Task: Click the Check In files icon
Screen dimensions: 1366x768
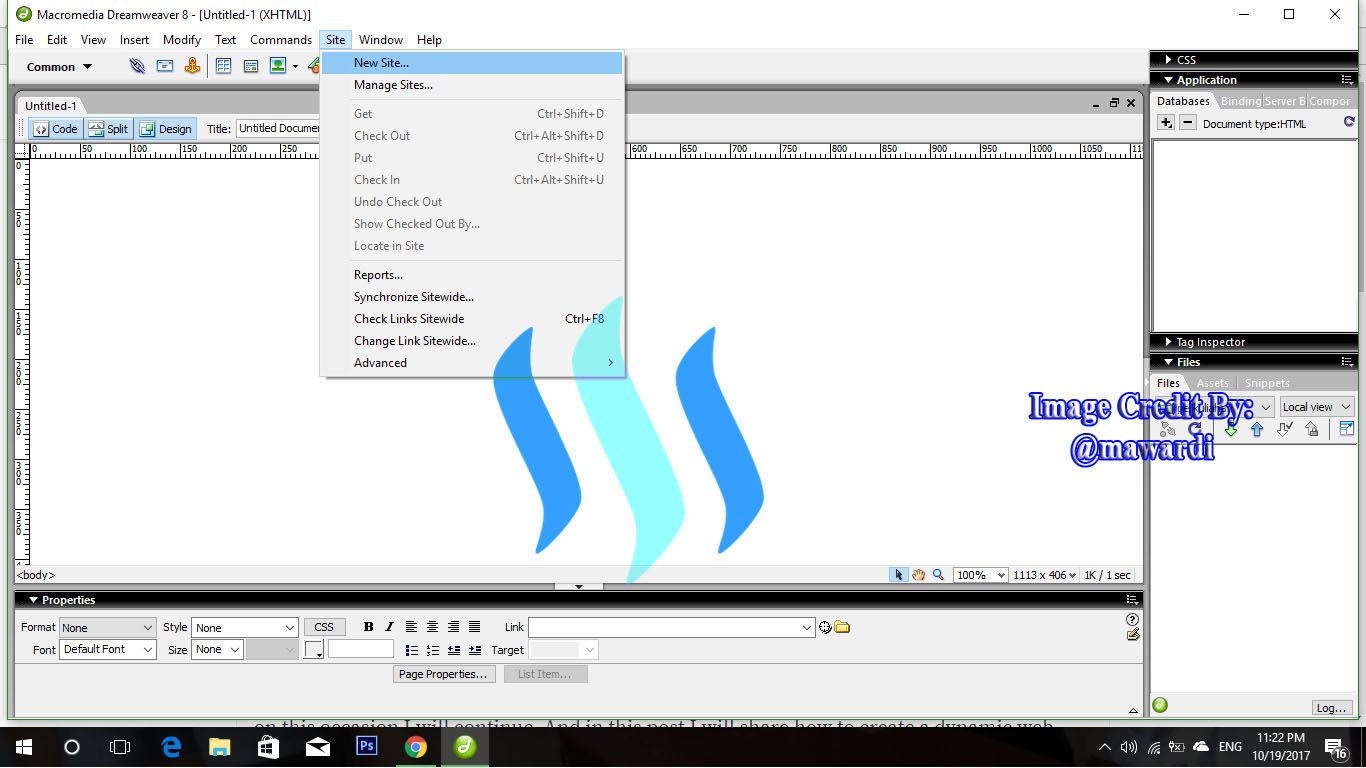Action: (x=1312, y=429)
